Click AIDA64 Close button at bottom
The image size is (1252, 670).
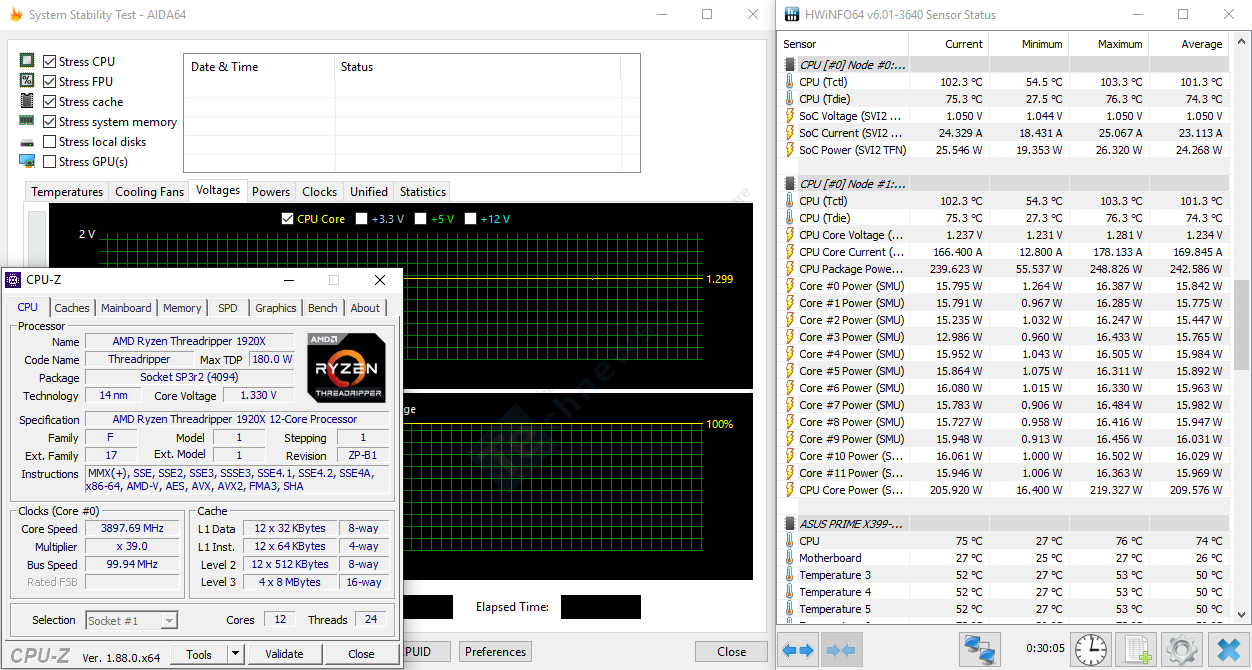732,651
